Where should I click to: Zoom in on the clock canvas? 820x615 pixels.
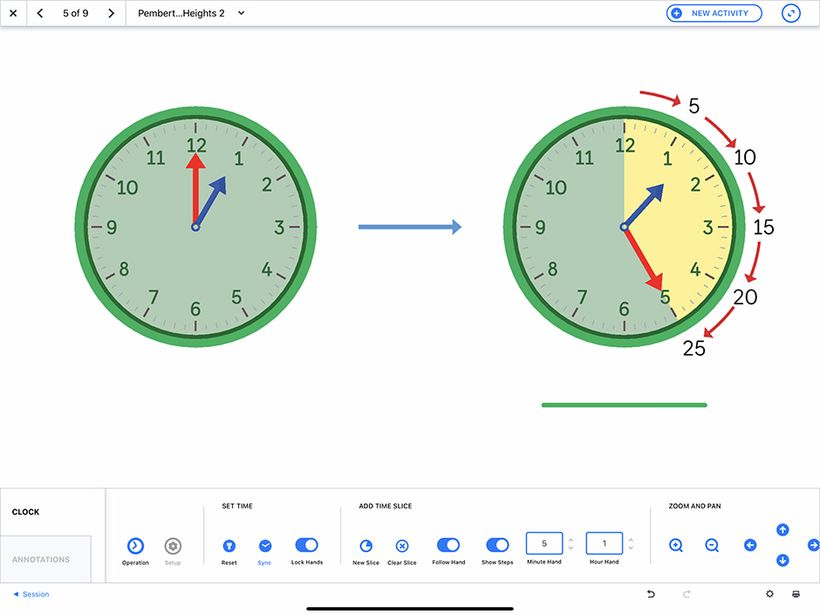coord(676,545)
